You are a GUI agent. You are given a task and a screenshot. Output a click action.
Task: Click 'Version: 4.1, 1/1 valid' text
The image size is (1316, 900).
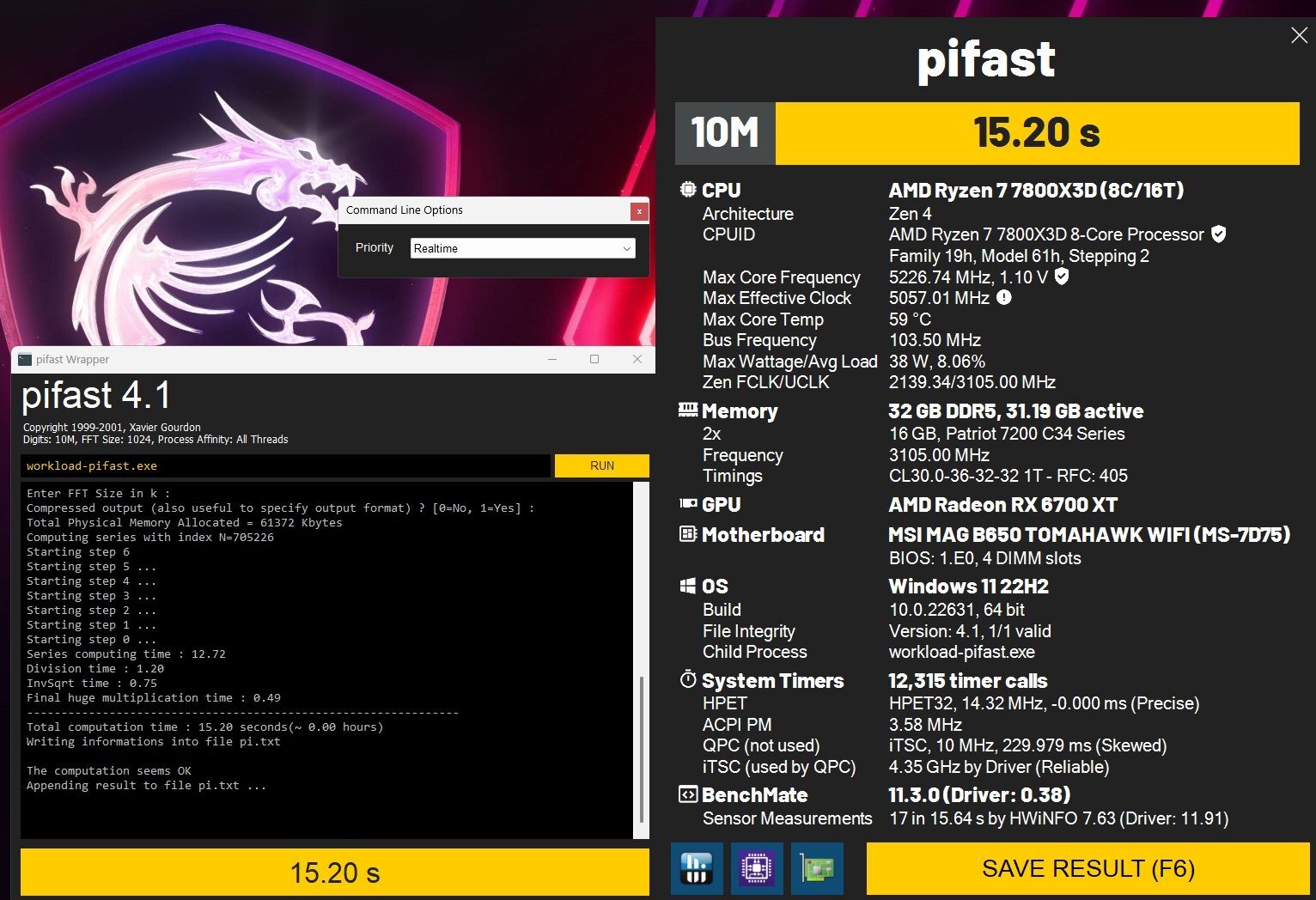[x=970, y=631]
